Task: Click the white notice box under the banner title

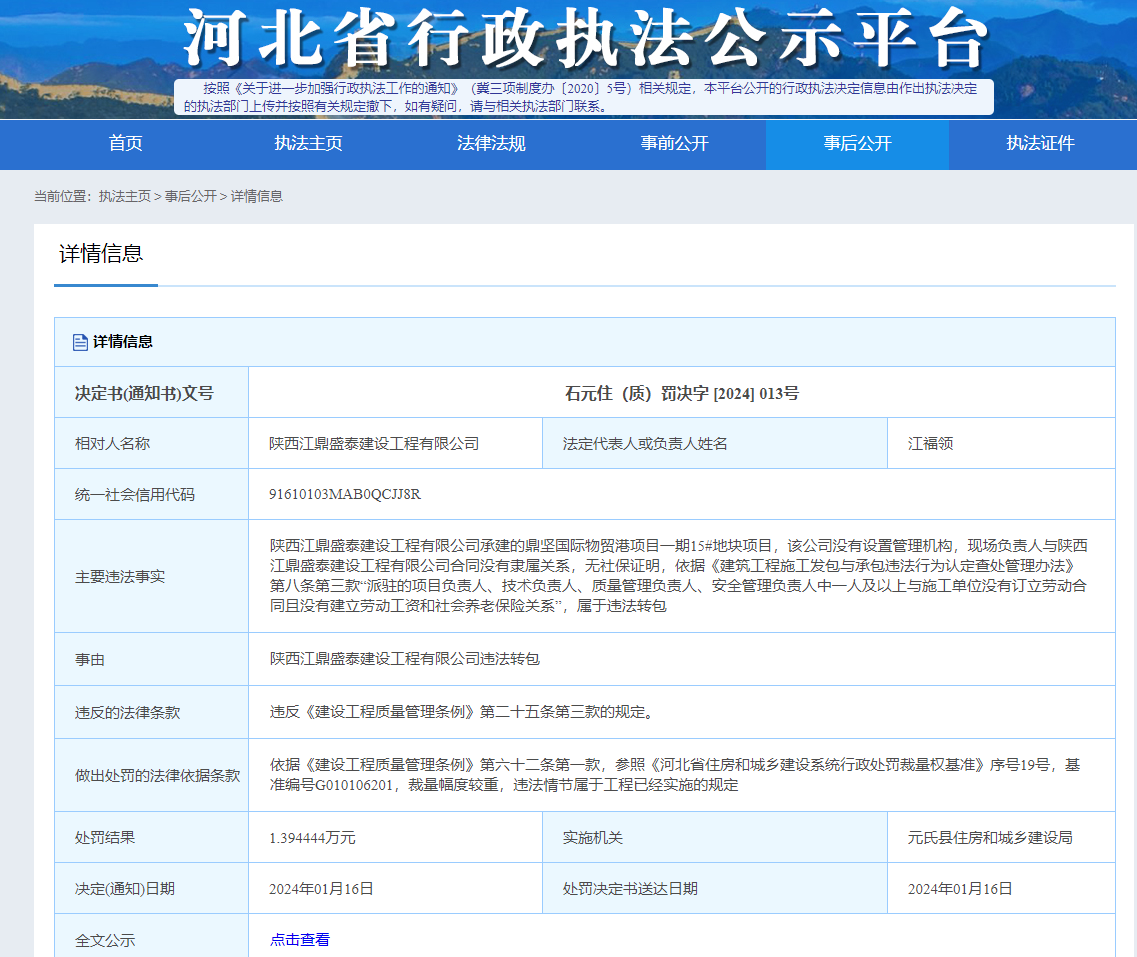Action: pyautogui.click(x=583, y=97)
